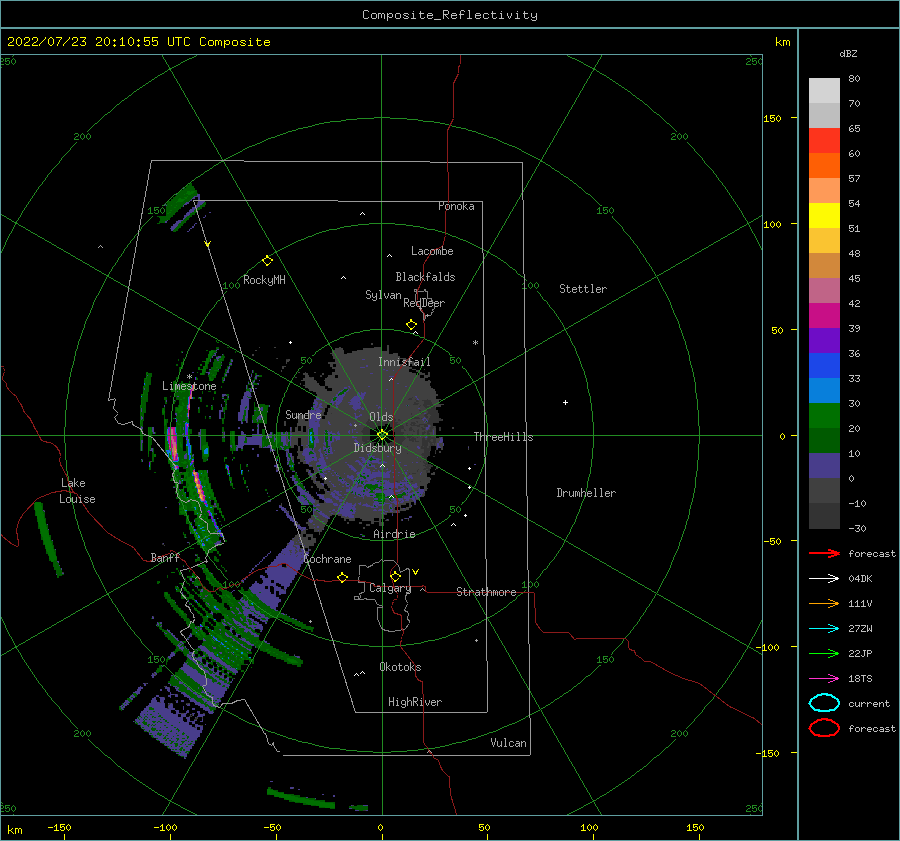Click the Cochrane label
This screenshot has width=900, height=841.
(327, 559)
